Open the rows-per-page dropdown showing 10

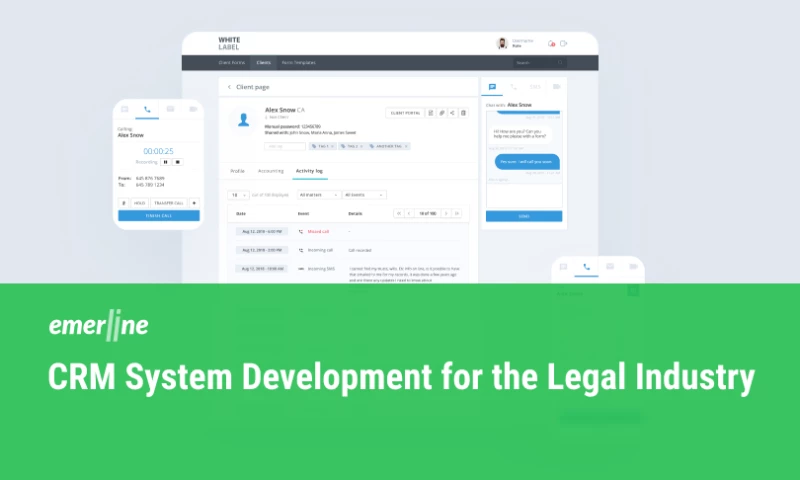point(238,195)
